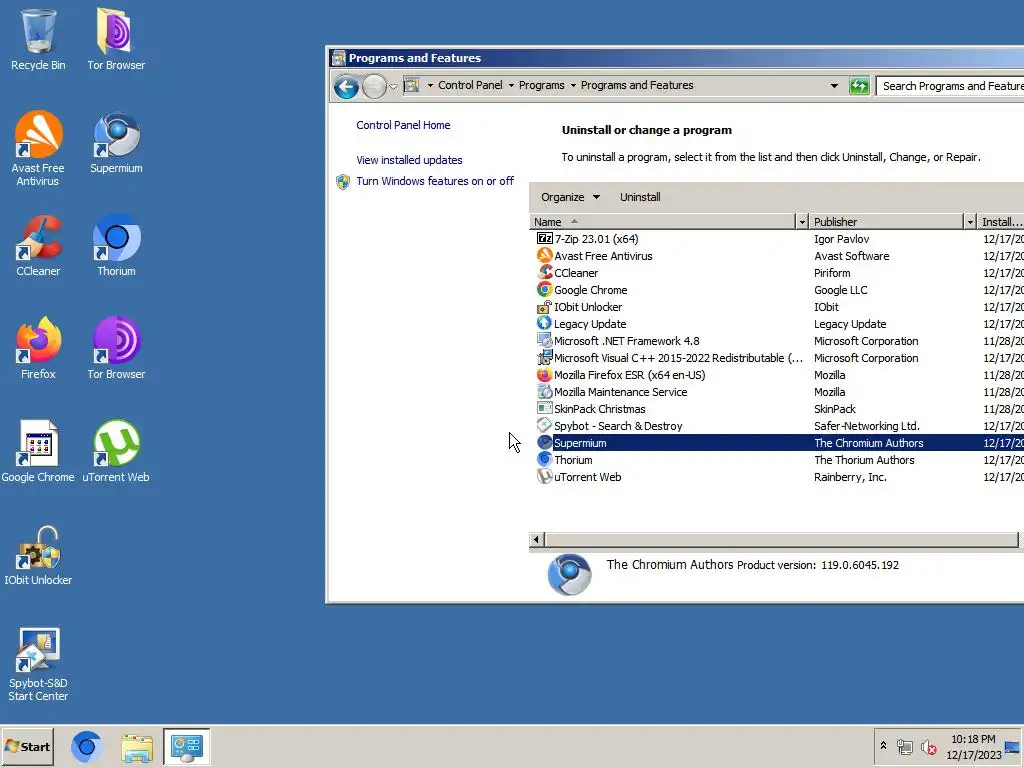Open Windows Explorer from the taskbar
The image size is (1024, 768).
[136, 747]
